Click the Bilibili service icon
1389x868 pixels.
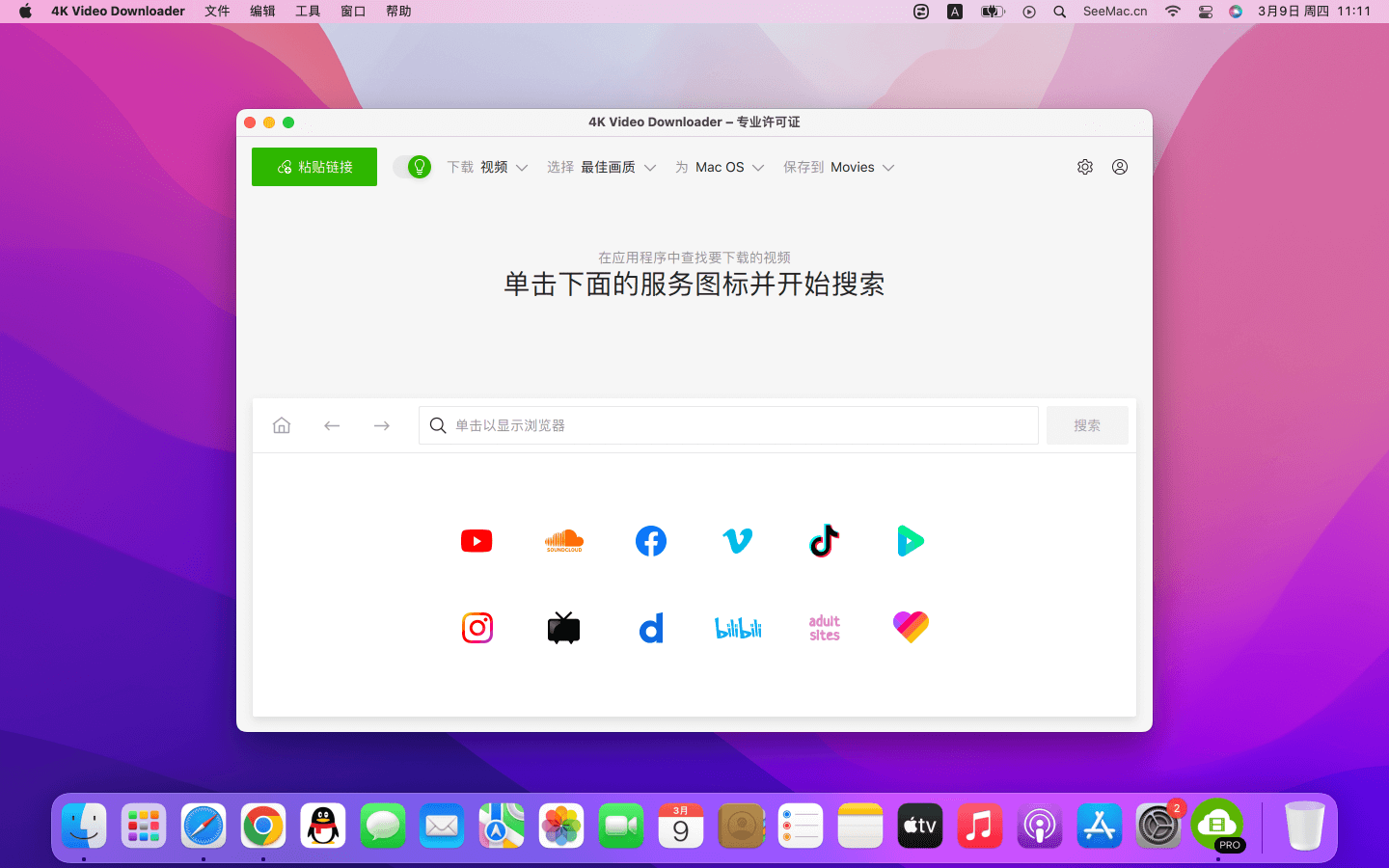click(x=738, y=628)
